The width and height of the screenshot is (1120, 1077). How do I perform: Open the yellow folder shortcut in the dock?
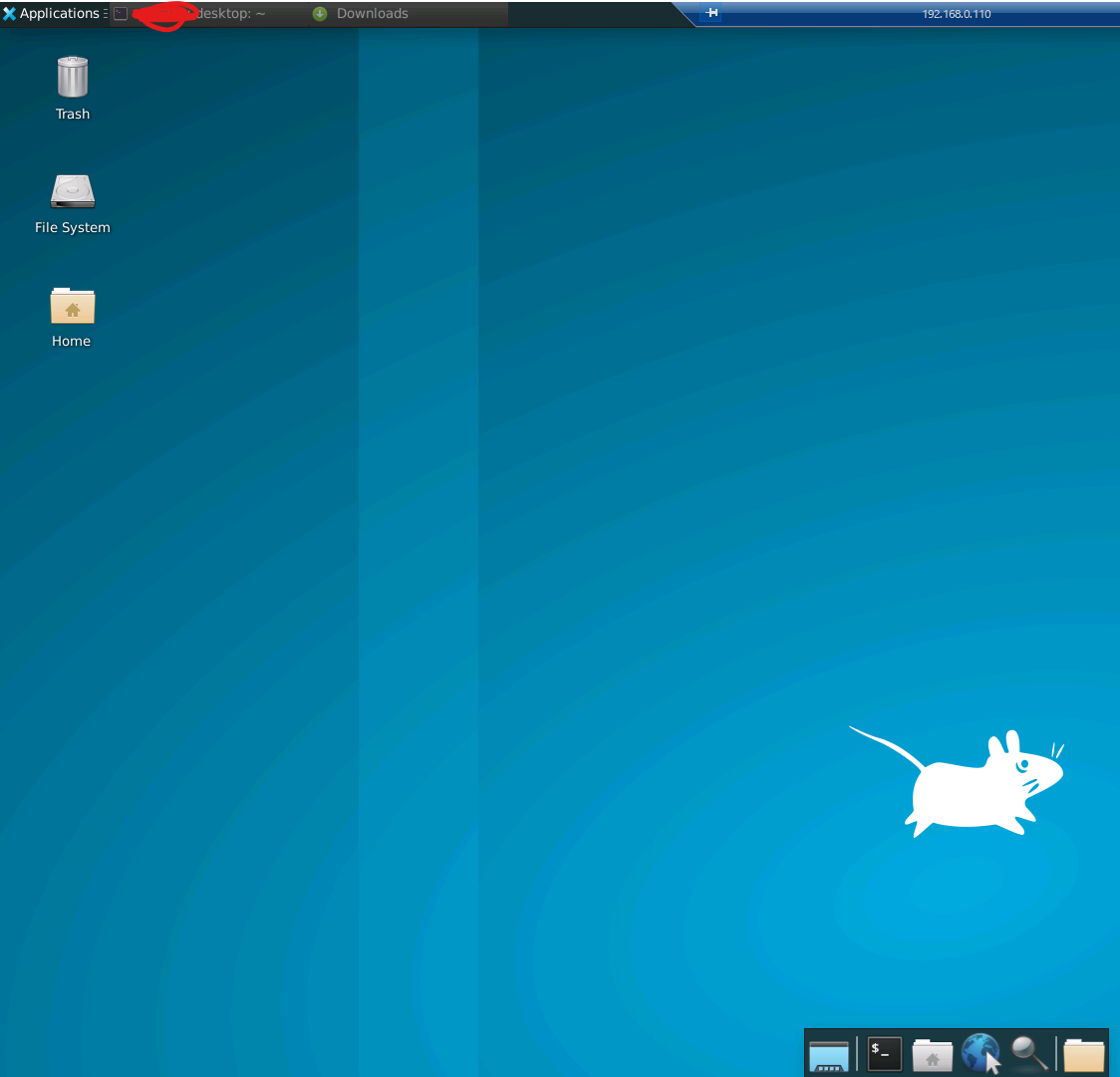coord(1086,1053)
